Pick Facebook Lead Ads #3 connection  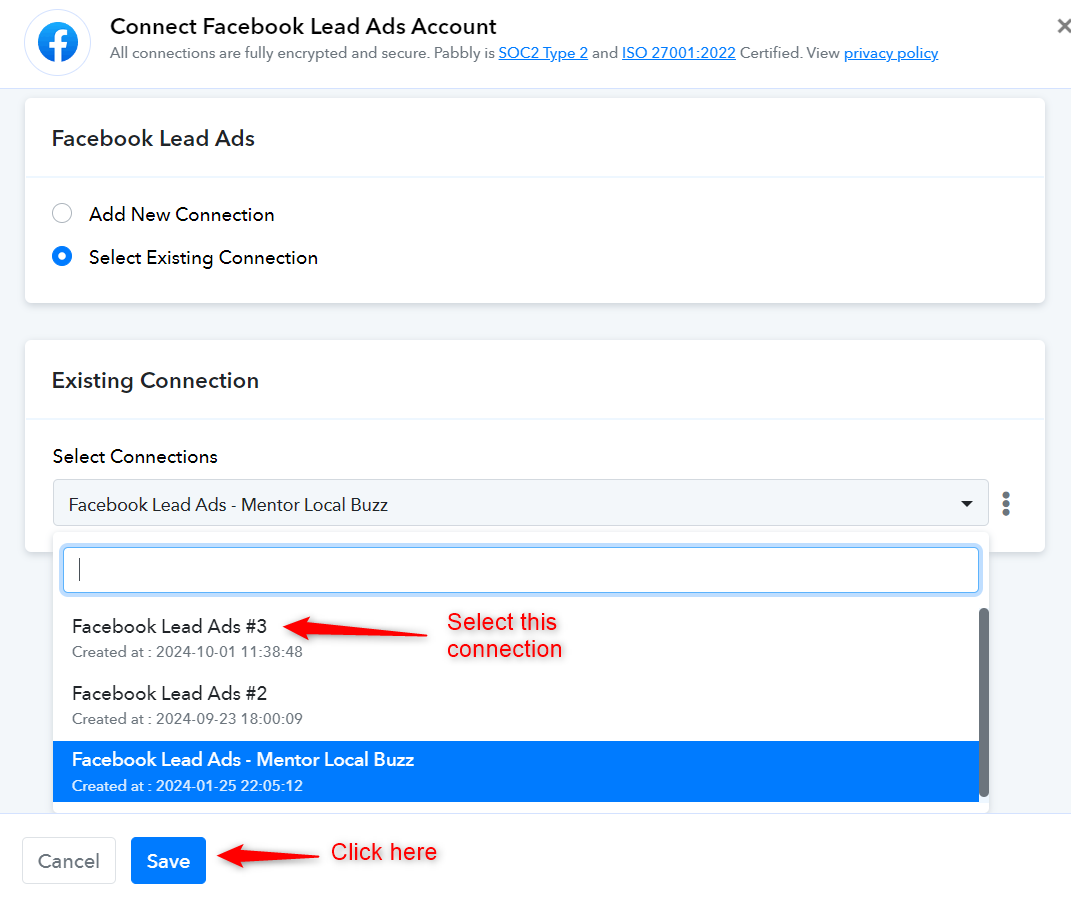pos(516,637)
